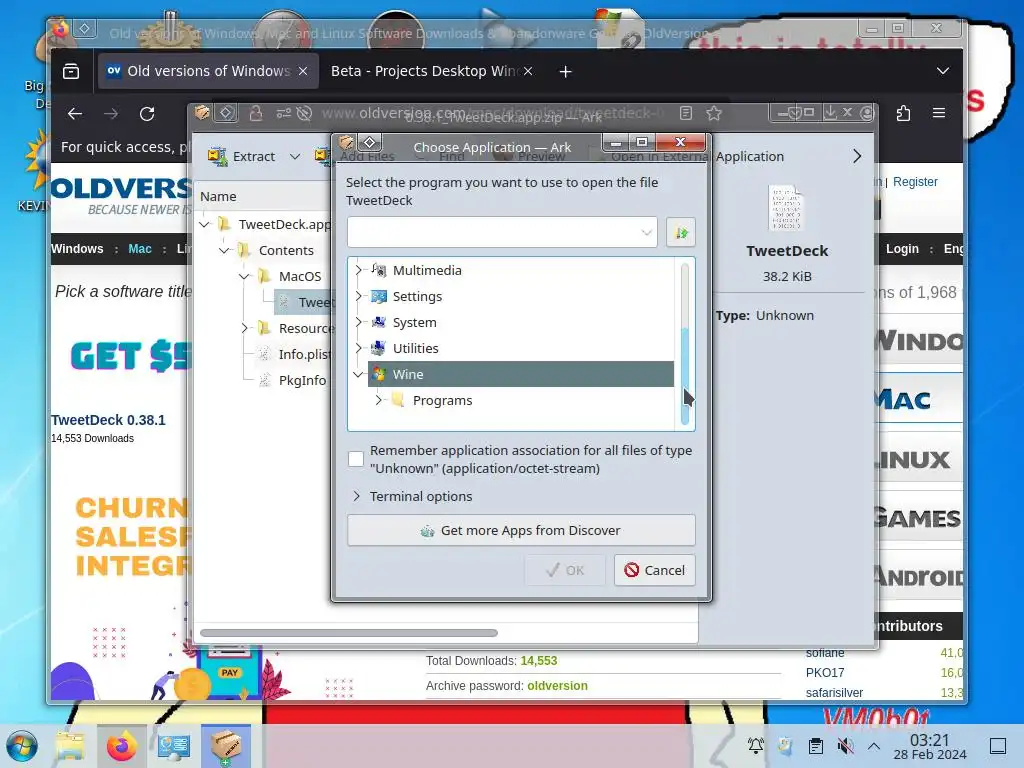Open the Extract dropdown arrow in Ark
The height and width of the screenshot is (768, 1024).
[x=295, y=157]
